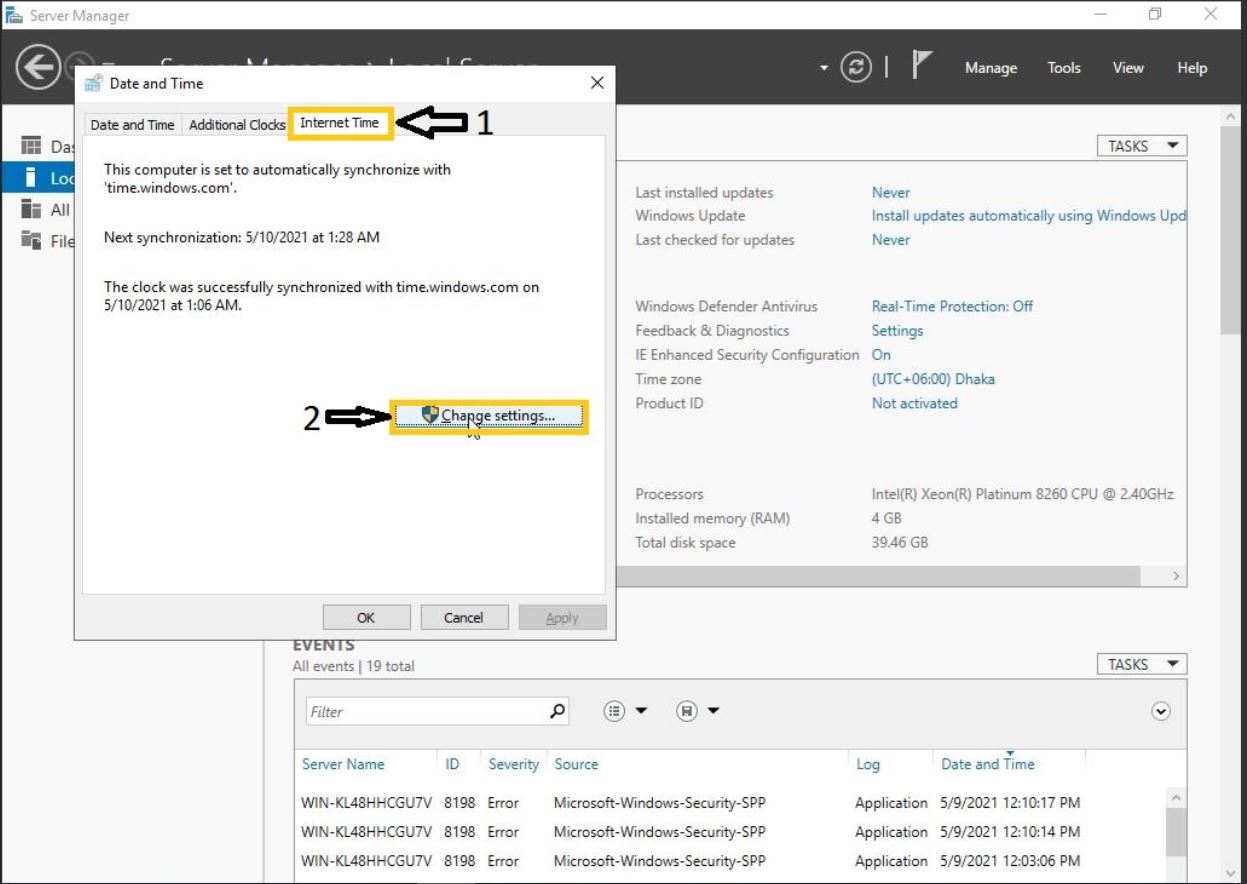The image size is (1247, 884).
Task: Open the save query icon in Events
Action: (x=686, y=711)
